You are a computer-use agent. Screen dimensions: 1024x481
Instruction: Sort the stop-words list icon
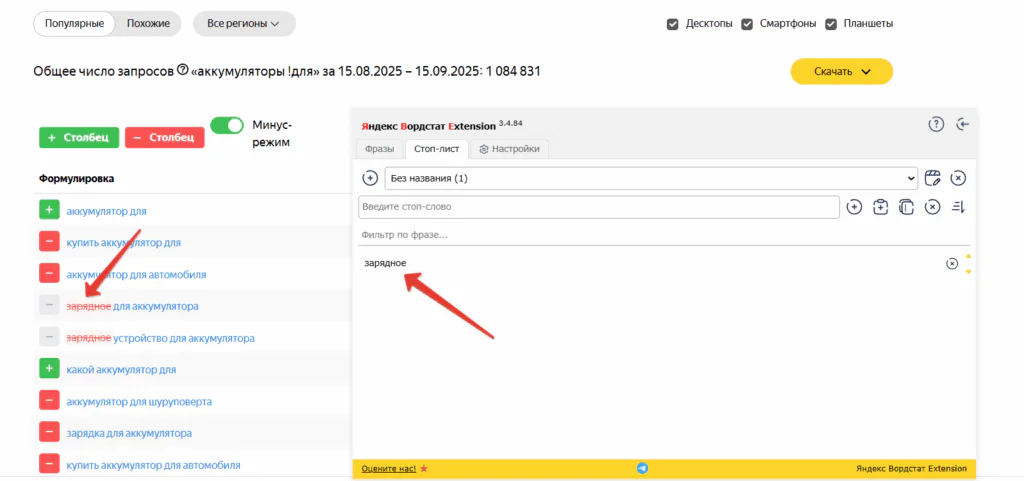[958, 207]
